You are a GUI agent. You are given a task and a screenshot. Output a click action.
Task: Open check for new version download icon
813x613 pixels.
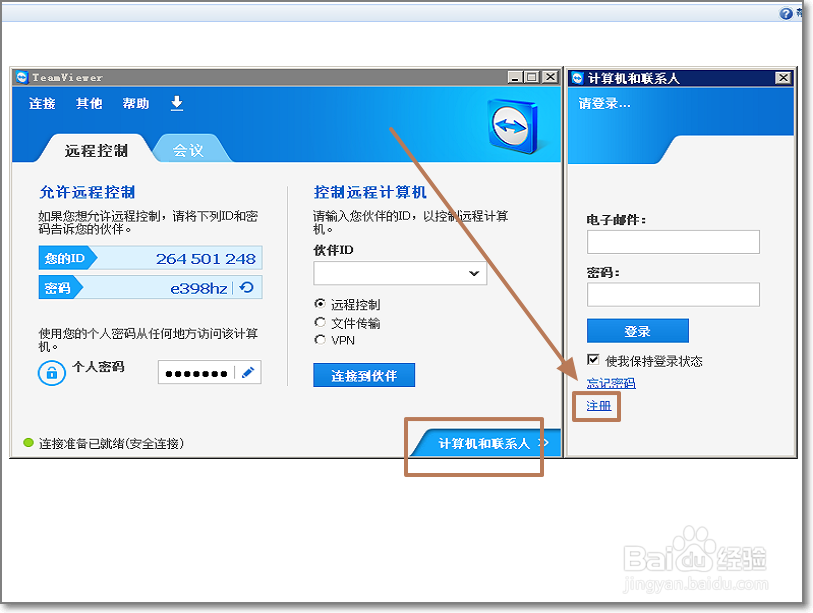point(176,103)
